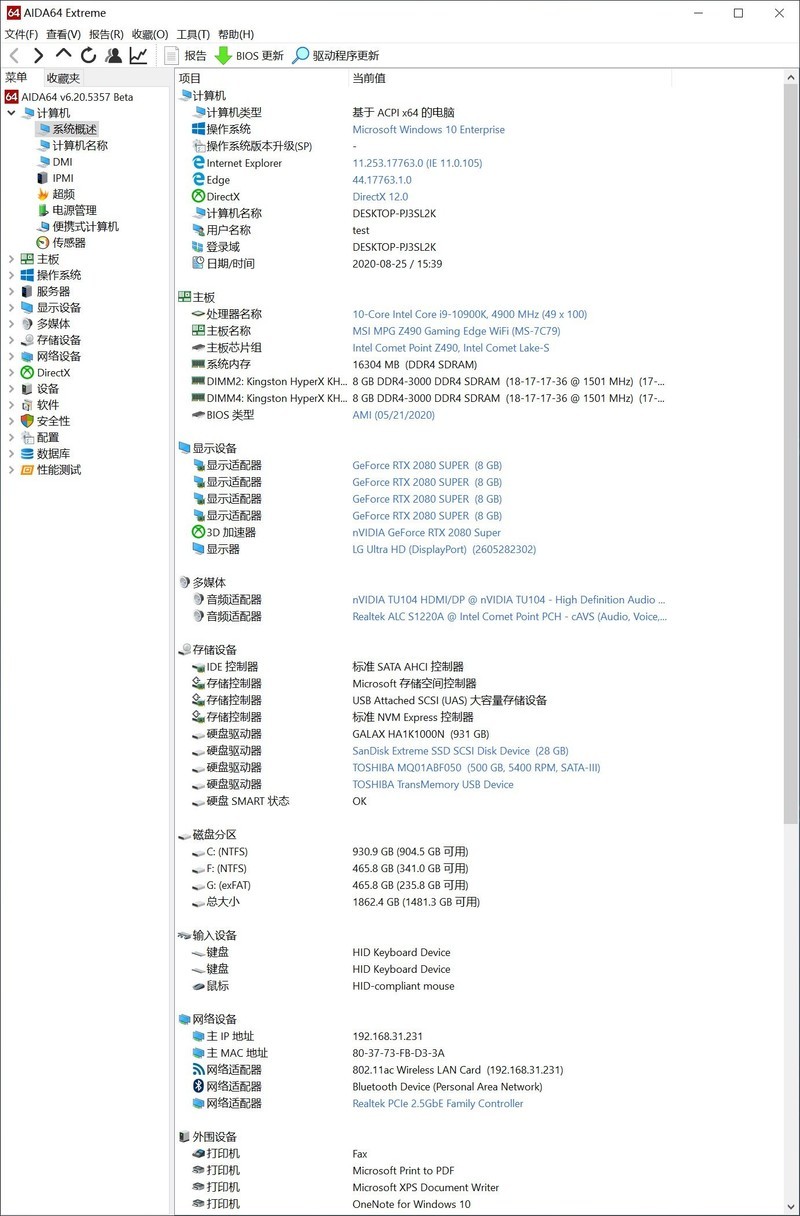The height and width of the screenshot is (1216, 800).
Task: Click the 安全性 shield icon
Action: coord(27,421)
